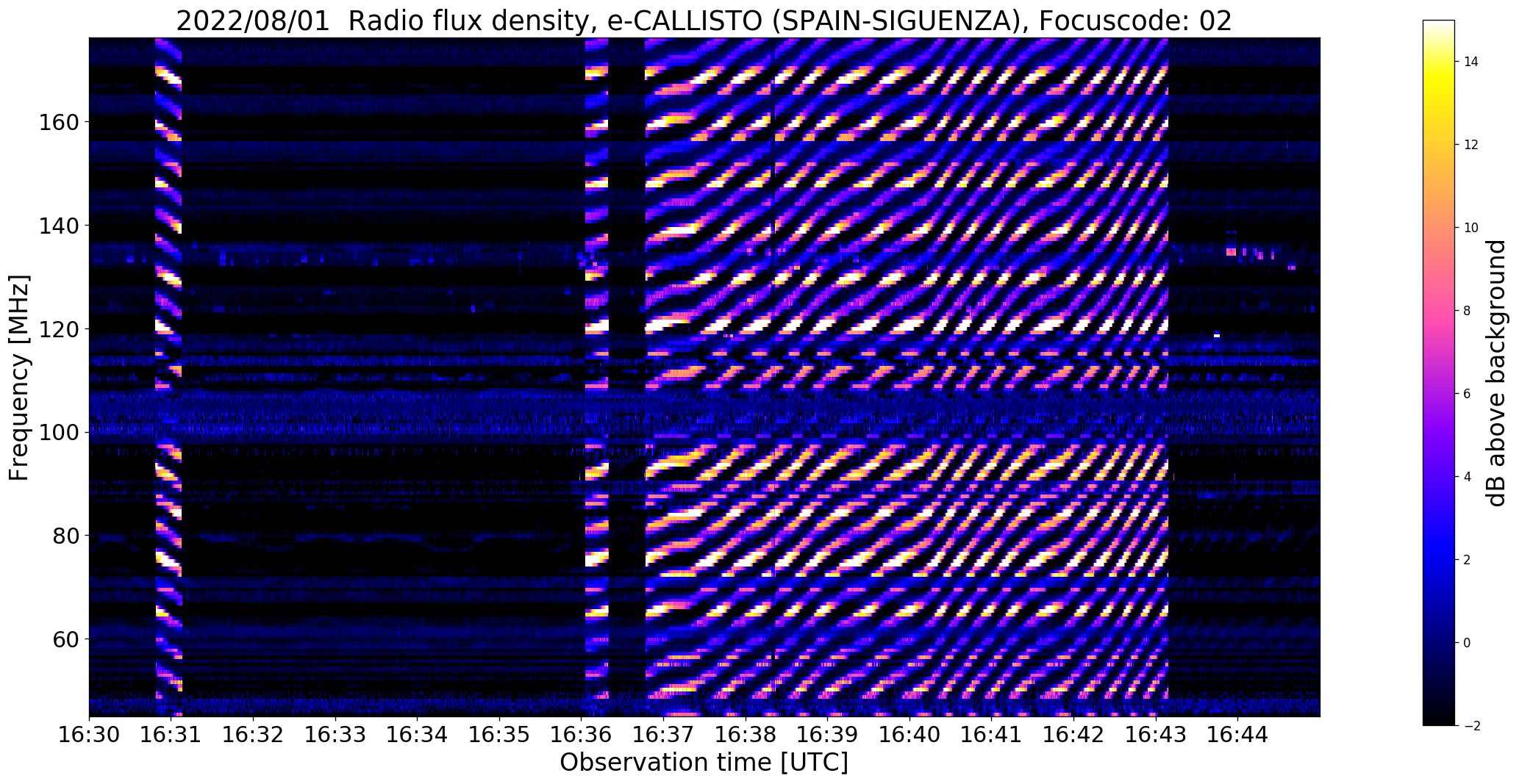Click the 140 MHz frequency tick label
Viewport: 1519px width, 784px height.
click(x=59, y=226)
